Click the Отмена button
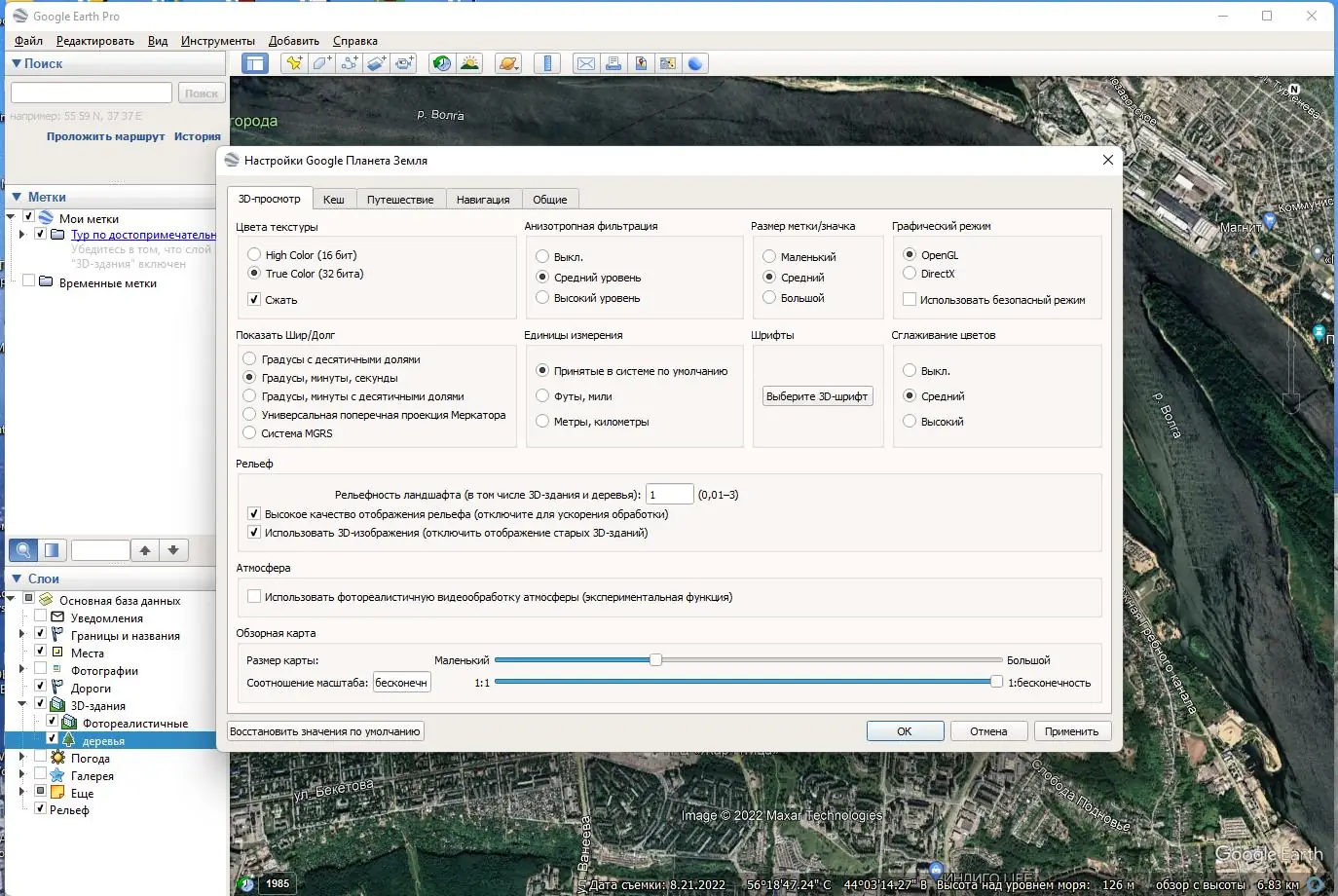The width and height of the screenshot is (1338, 896). tap(988, 731)
